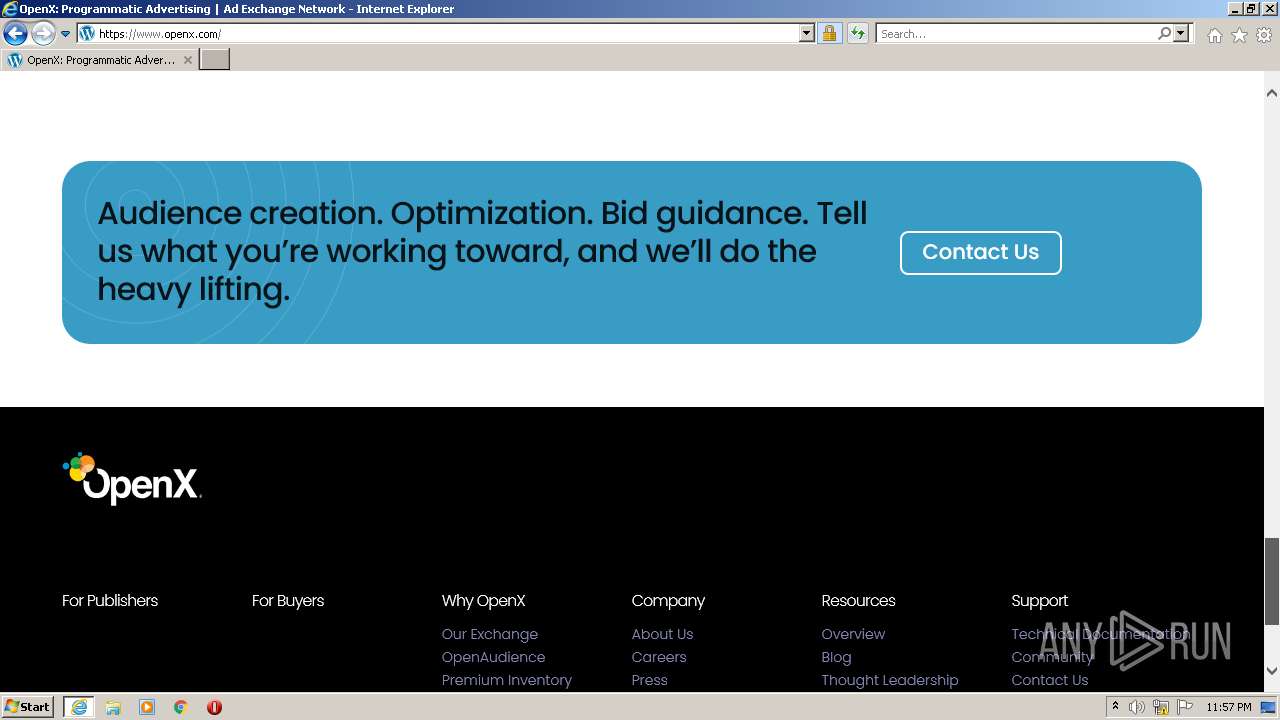This screenshot has height=720, width=1280.
Task: Click the browser Search box
Action: pos(1016,34)
